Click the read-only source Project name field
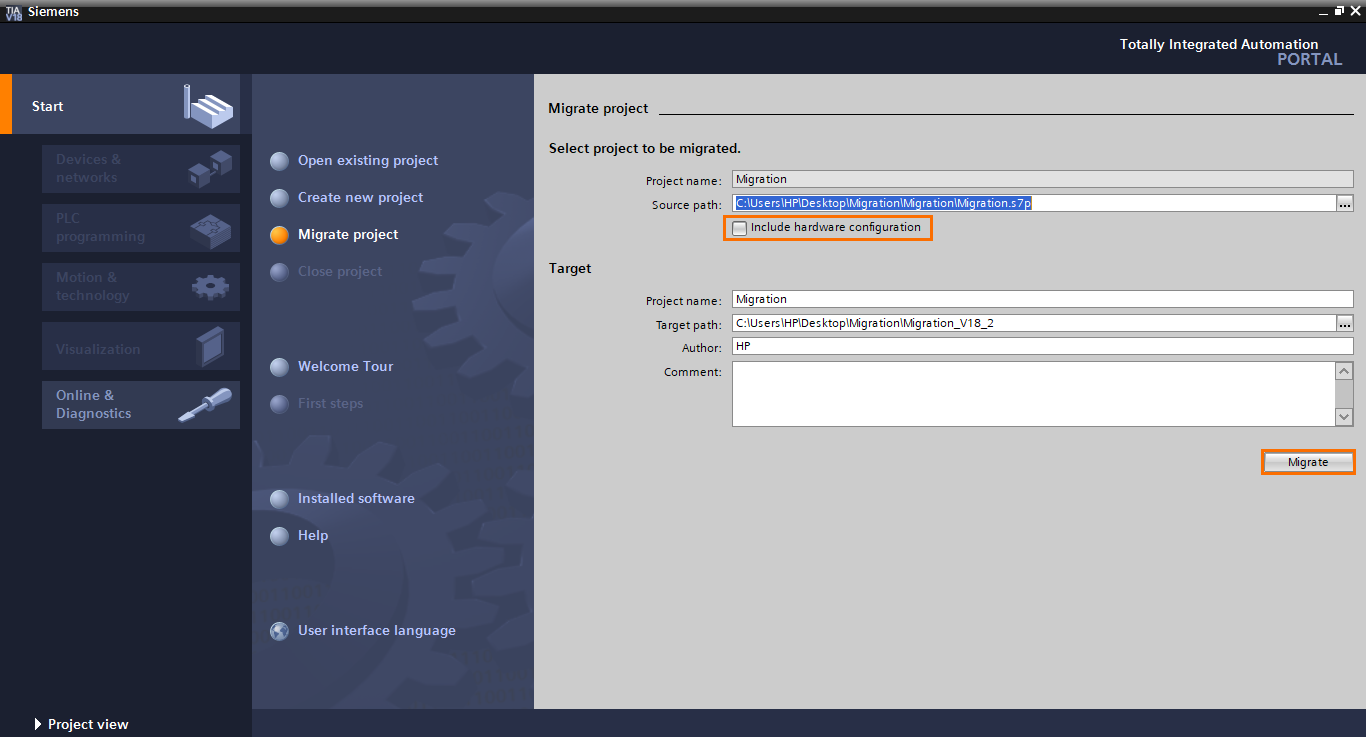Viewport: 1366px width, 737px height. [1042, 179]
